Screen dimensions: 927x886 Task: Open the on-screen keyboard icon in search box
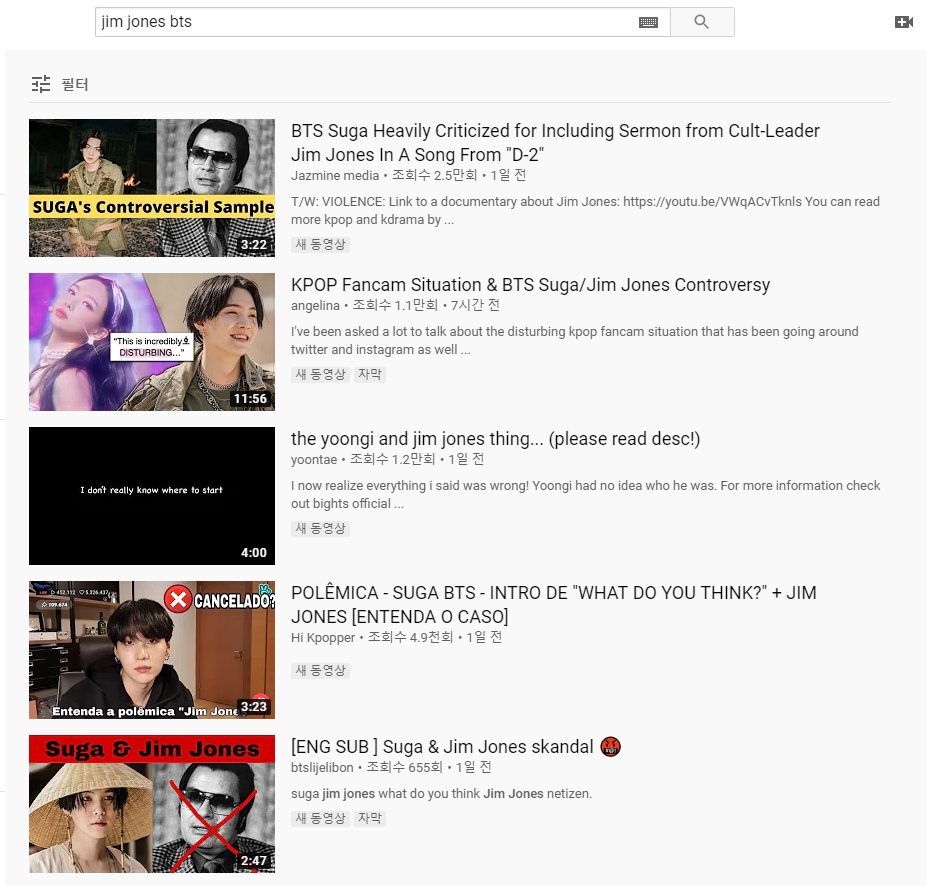point(649,22)
